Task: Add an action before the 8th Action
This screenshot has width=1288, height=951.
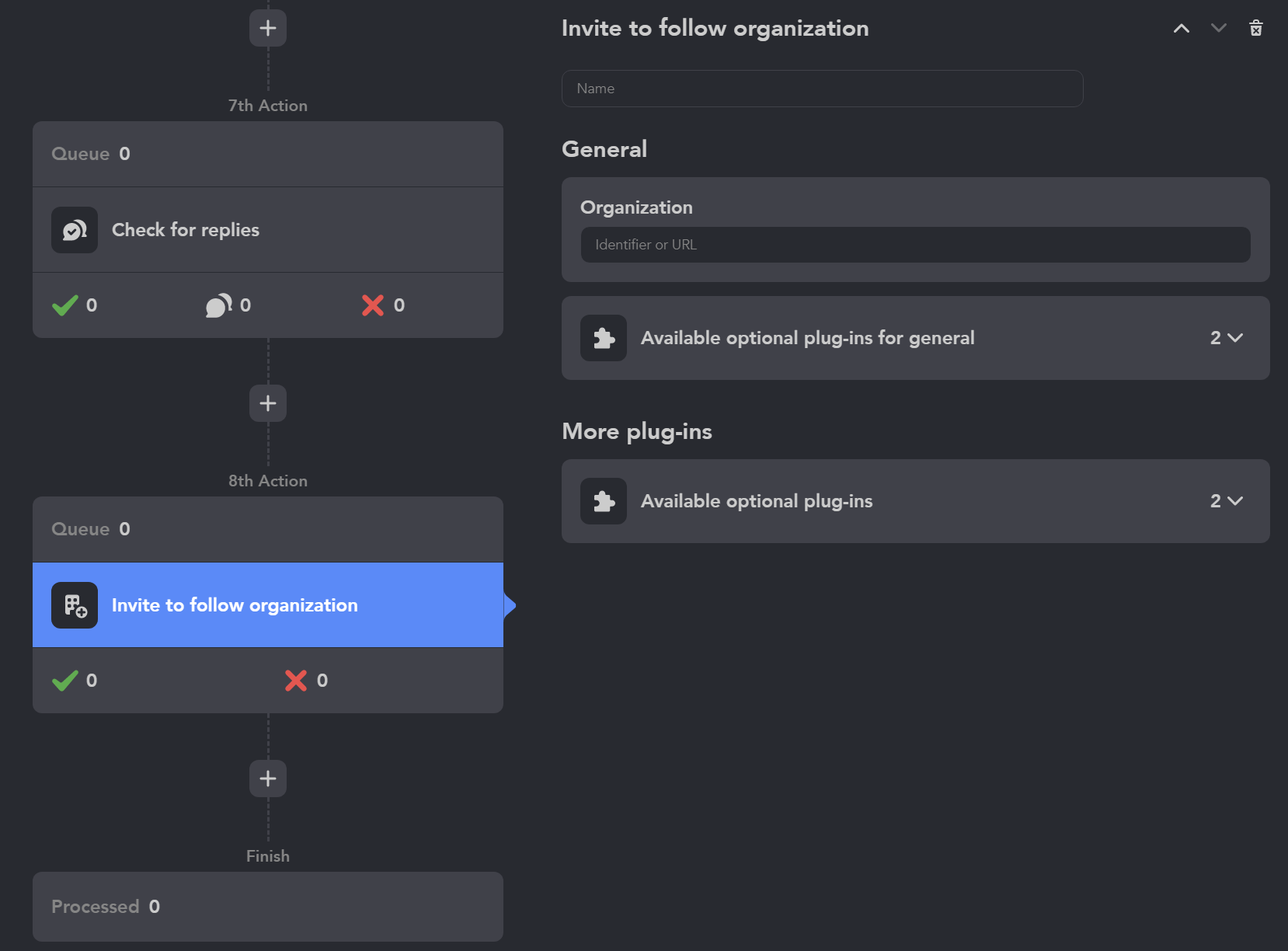Action: click(x=268, y=403)
